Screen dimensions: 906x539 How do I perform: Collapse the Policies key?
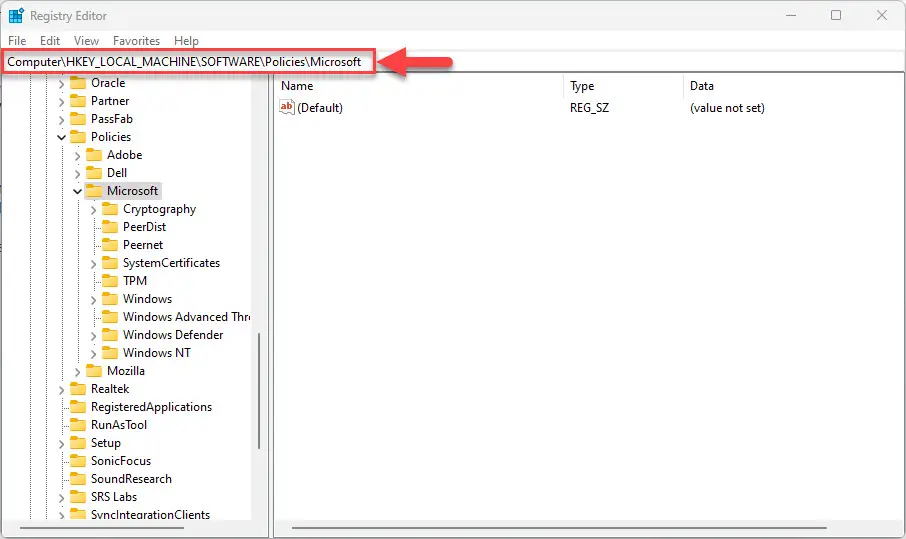[61, 137]
